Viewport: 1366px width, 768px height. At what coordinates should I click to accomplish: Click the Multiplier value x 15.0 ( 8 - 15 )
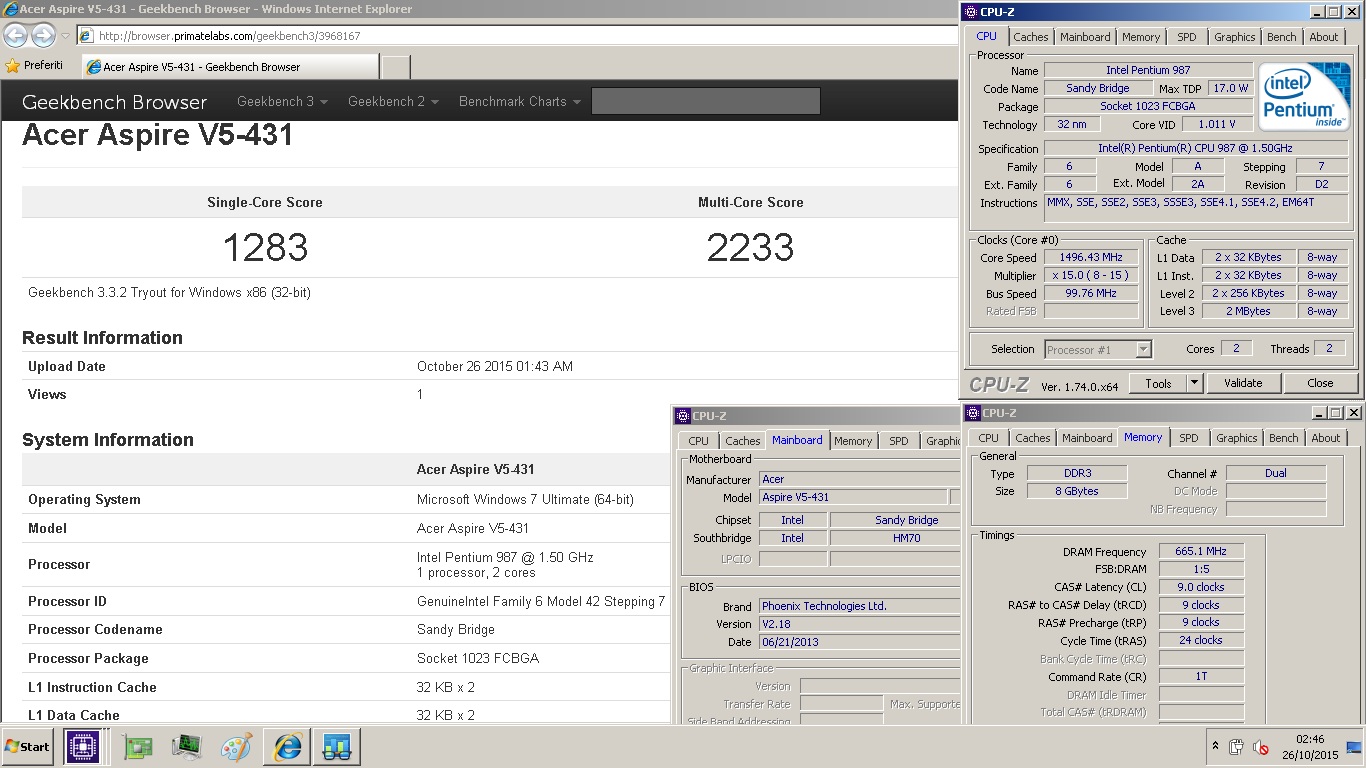click(1092, 276)
